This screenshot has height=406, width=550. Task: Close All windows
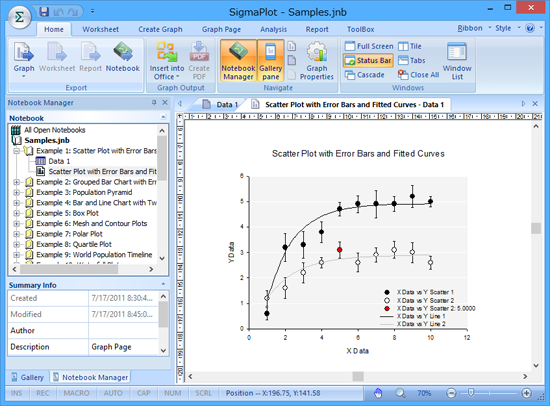point(418,75)
